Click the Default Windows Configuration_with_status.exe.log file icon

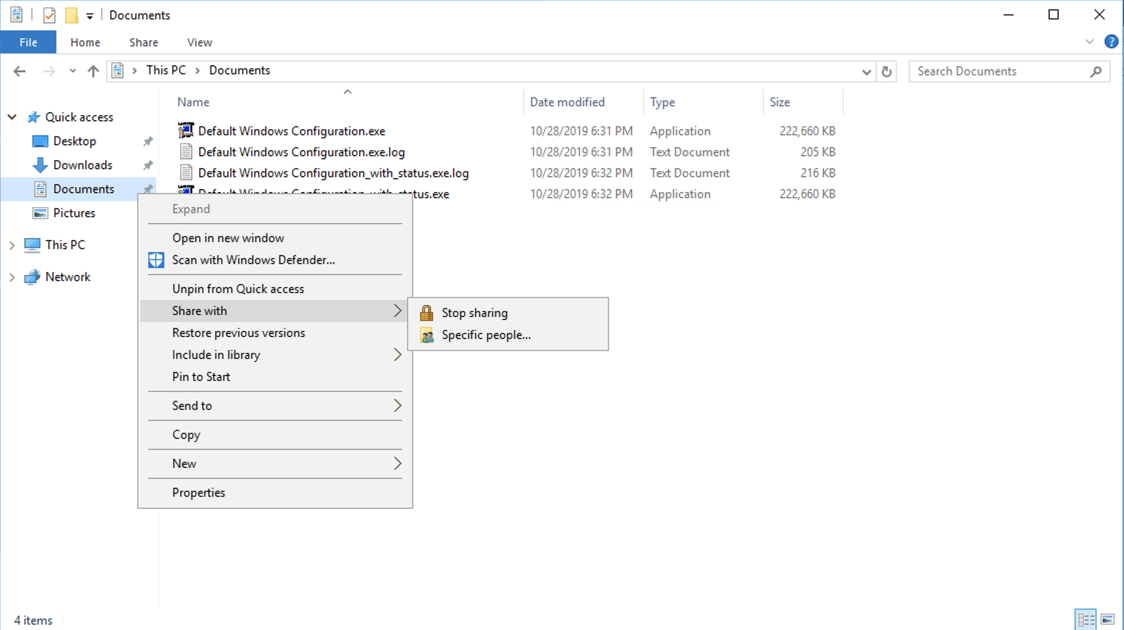(x=186, y=172)
